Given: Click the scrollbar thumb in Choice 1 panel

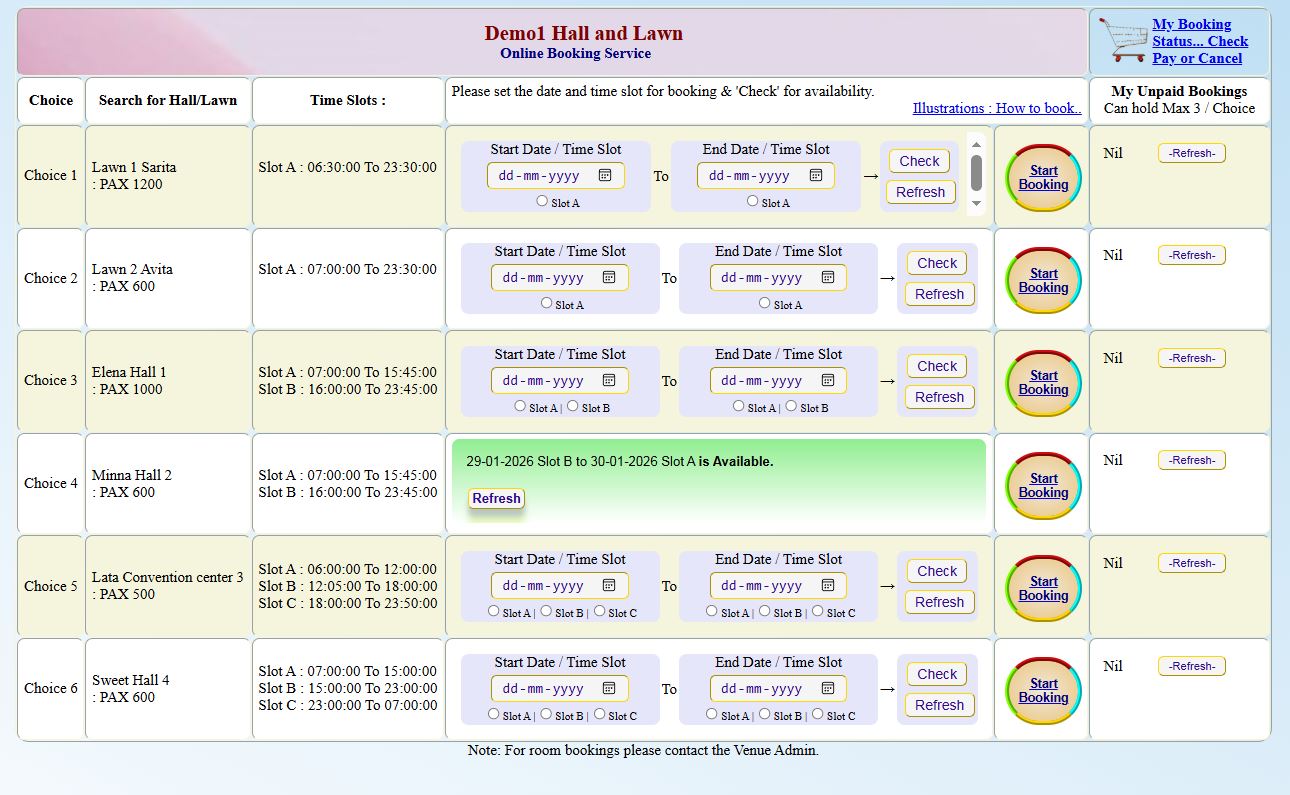Looking at the screenshot, I should coord(976,172).
